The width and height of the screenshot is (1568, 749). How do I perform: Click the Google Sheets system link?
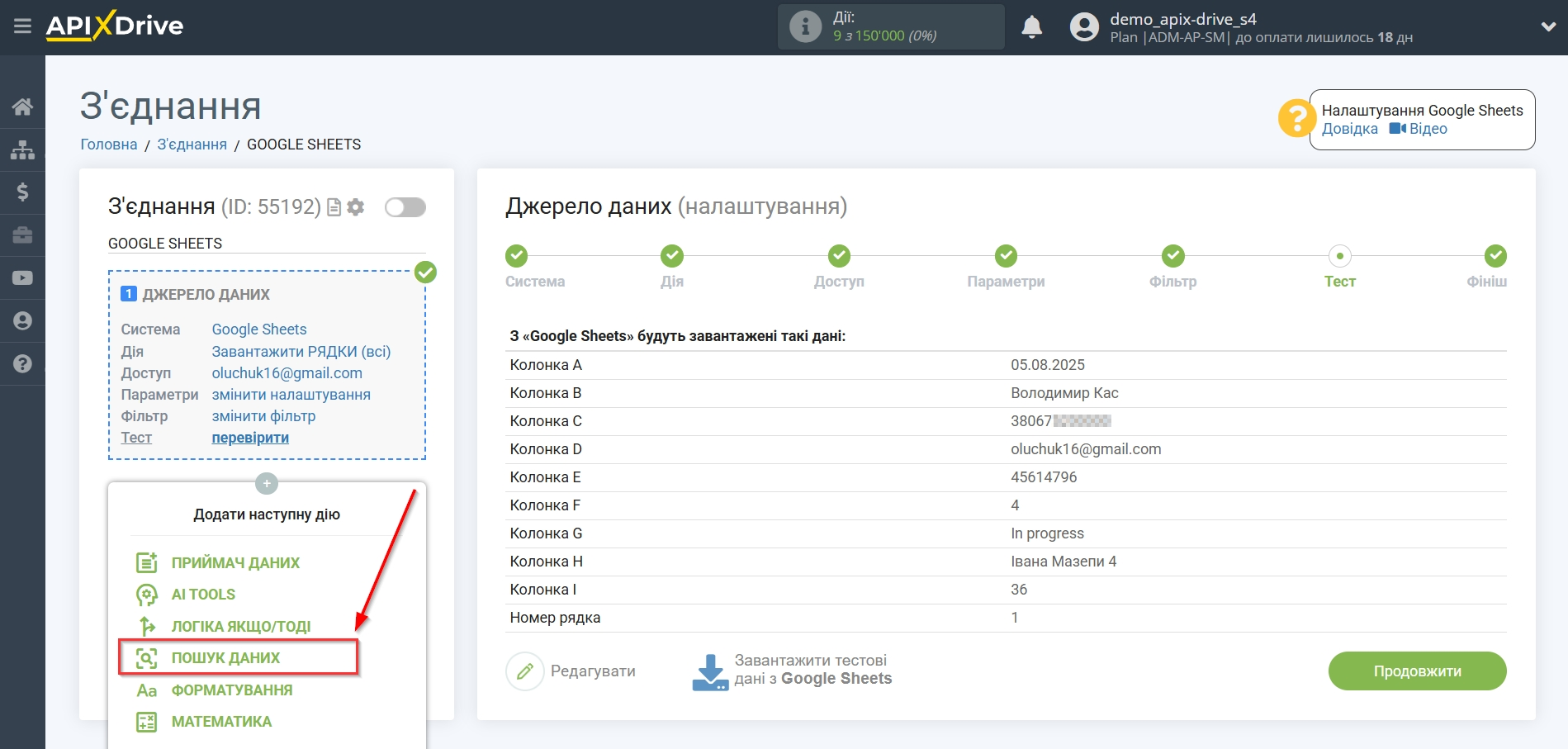(259, 329)
